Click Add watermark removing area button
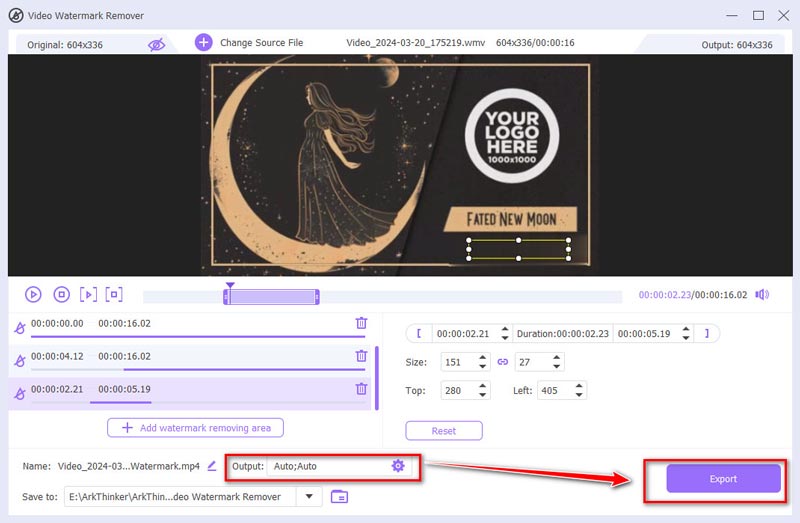This screenshot has width=800, height=523. [x=195, y=428]
